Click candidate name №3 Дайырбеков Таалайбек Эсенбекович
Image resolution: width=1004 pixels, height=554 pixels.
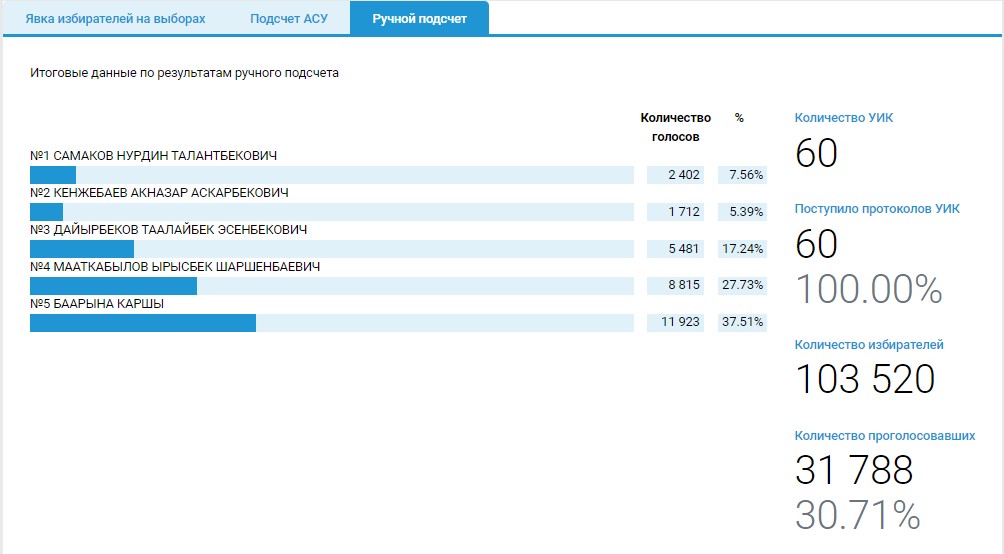coord(168,230)
